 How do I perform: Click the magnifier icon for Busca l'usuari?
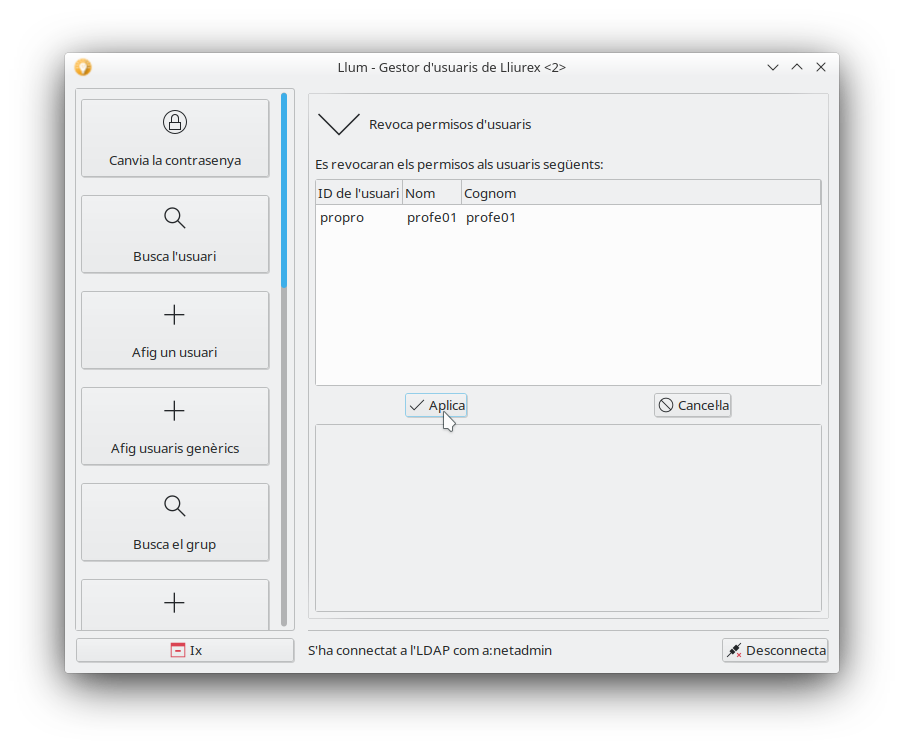click(175, 218)
